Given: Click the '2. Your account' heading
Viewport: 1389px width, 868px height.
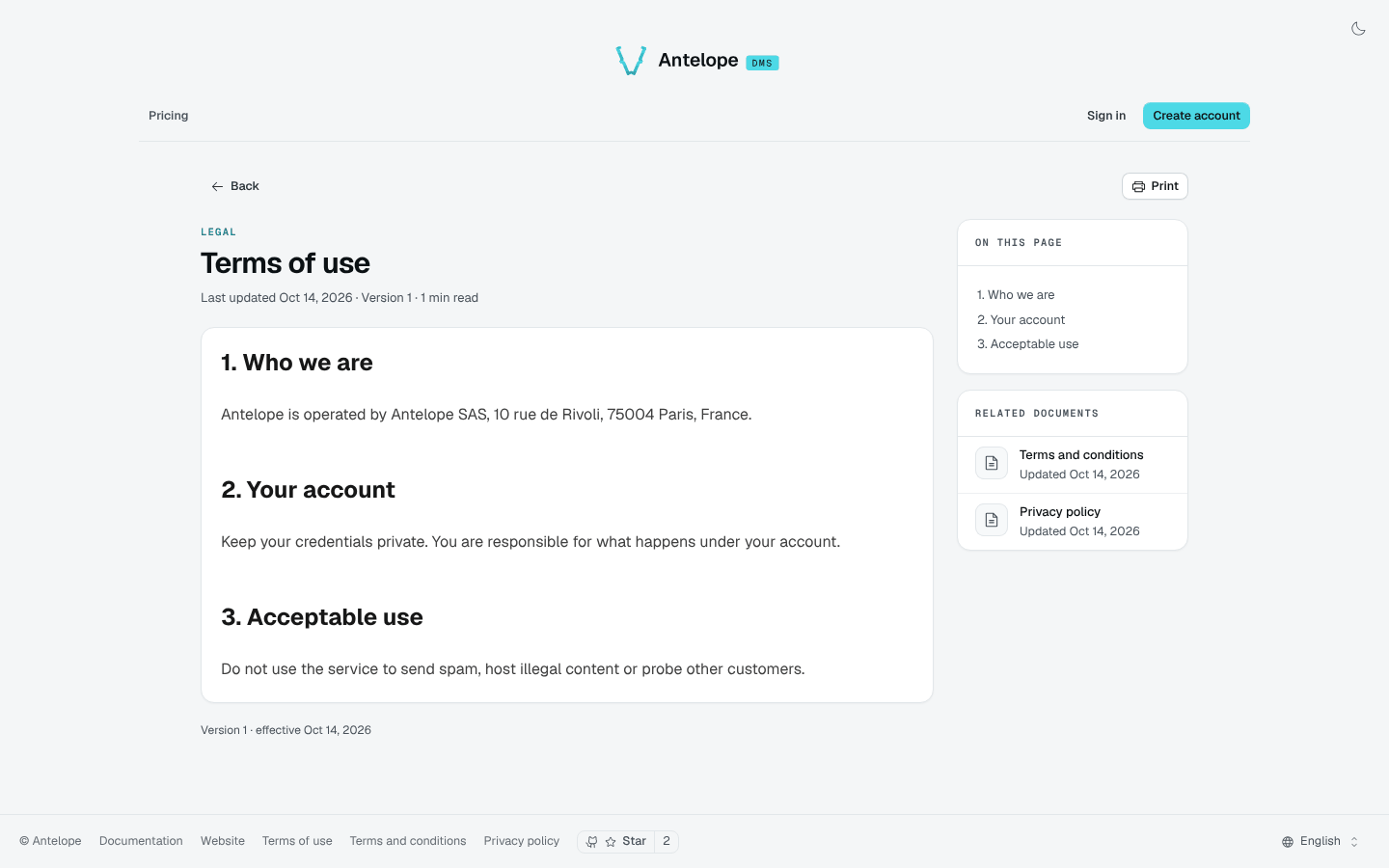Looking at the screenshot, I should click(308, 490).
